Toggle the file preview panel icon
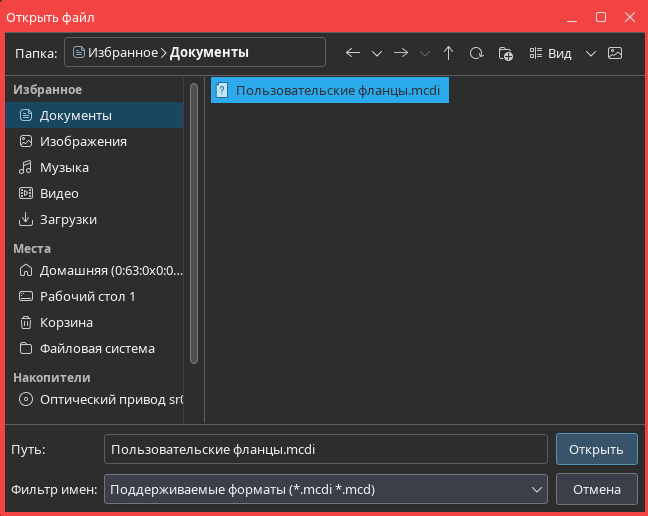Viewport: 648px width, 516px height. tap(615, 53)
